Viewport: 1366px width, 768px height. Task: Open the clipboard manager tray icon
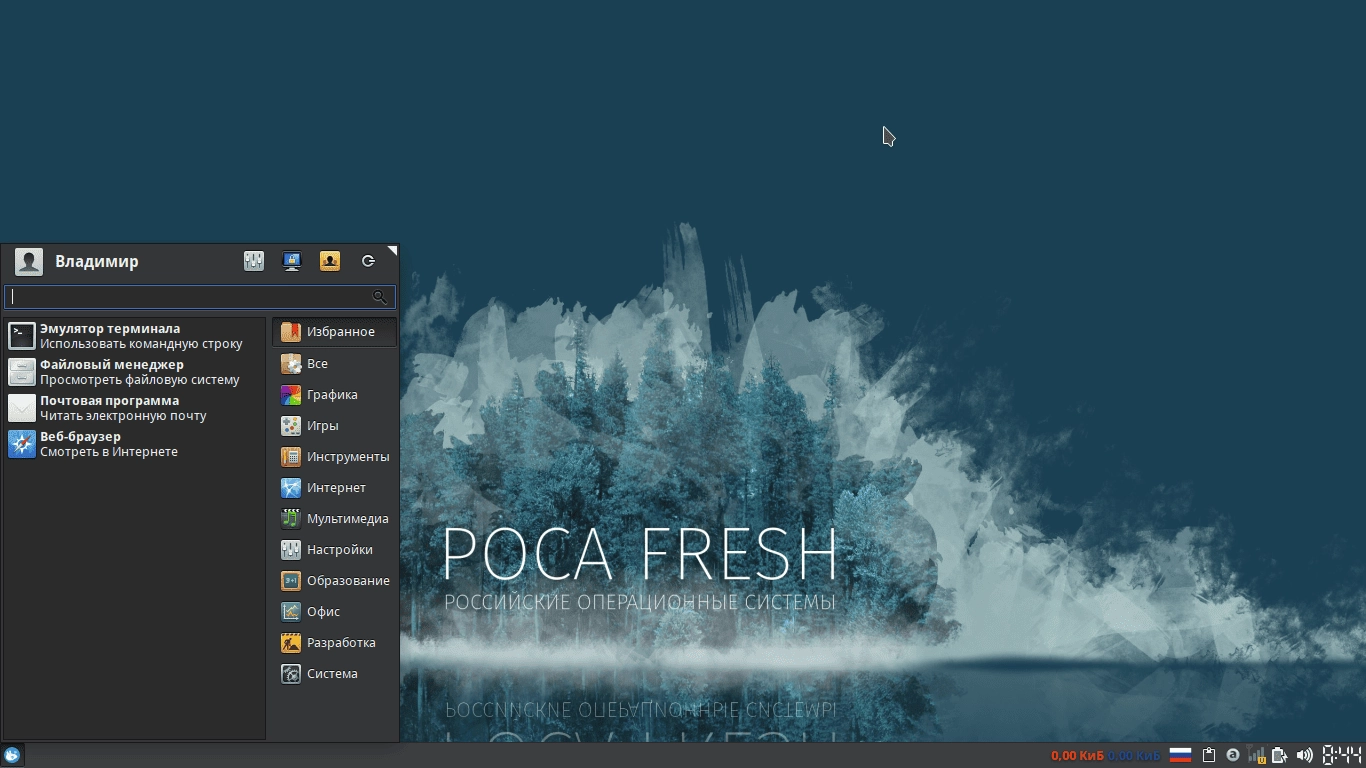(1209, 755)
